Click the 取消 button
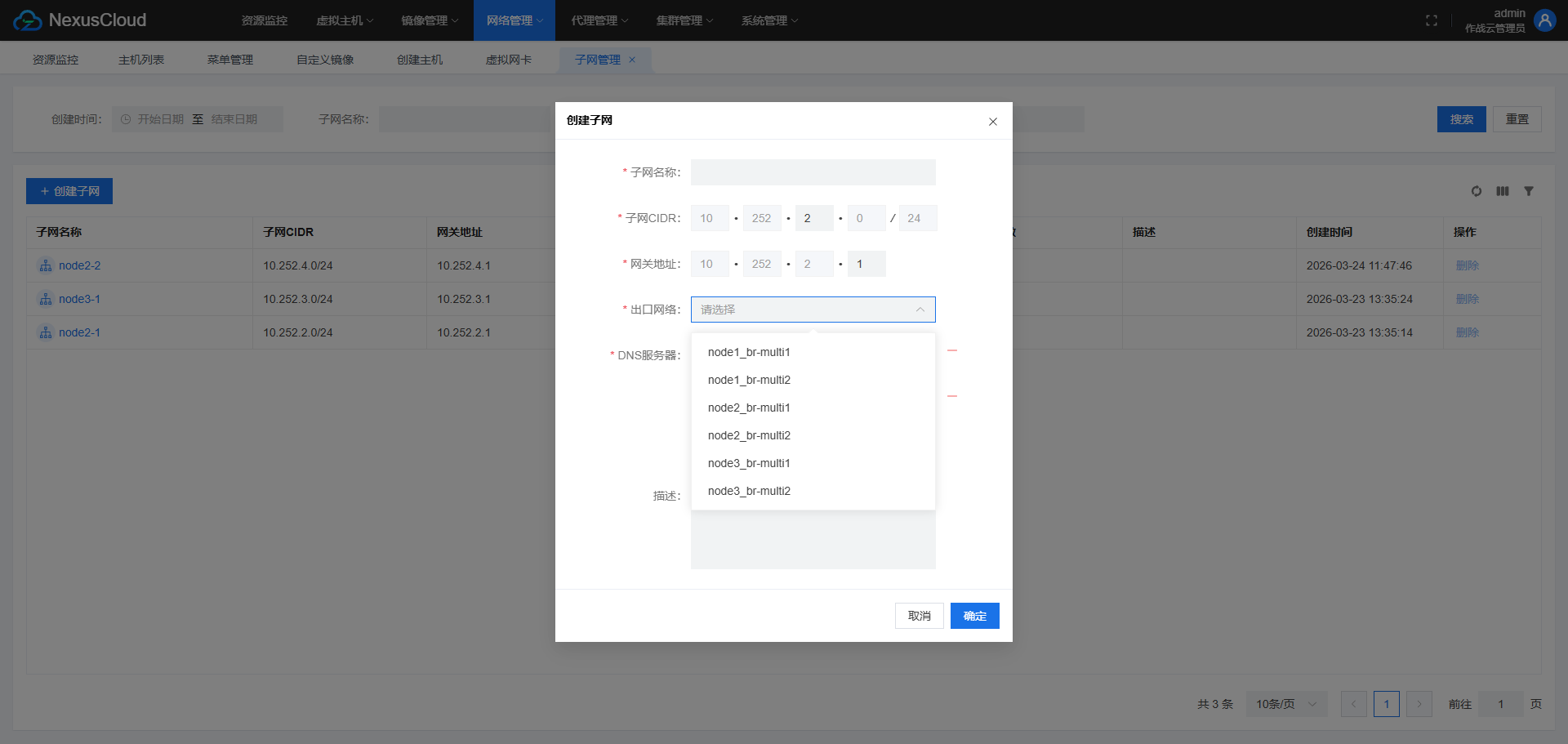Image resolution: width=1568 pixels, height=744 pixels. (x=919, y=616)
